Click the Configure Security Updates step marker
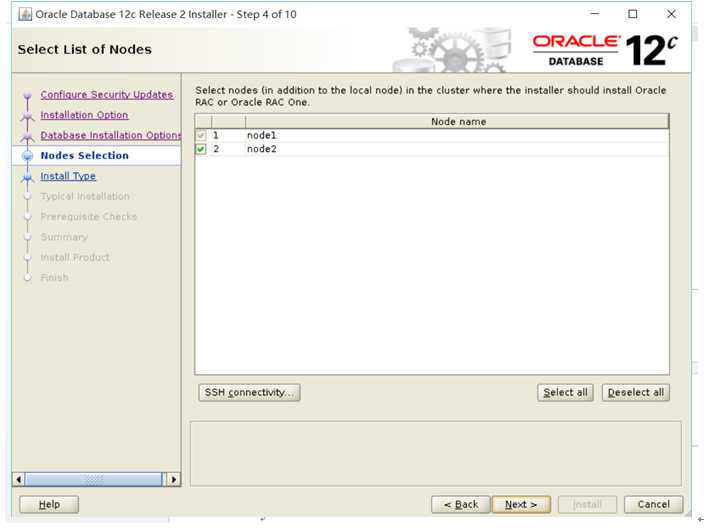The height and width of the screenshot is (530, 704). tap(27, 96)
